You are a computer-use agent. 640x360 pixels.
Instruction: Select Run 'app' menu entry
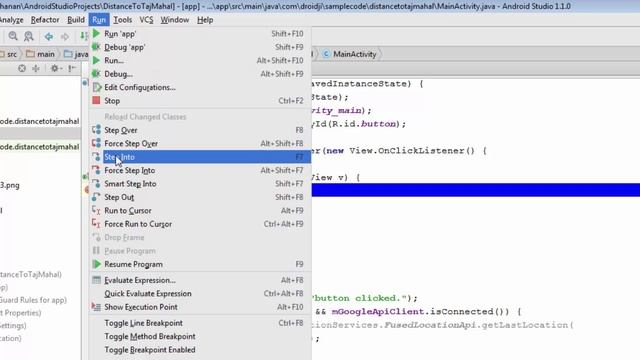(x=200, y=34)
